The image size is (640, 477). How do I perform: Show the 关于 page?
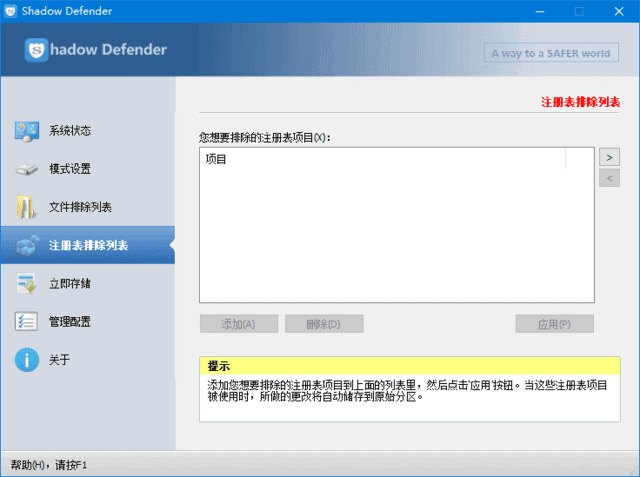(x=60, y=360)
